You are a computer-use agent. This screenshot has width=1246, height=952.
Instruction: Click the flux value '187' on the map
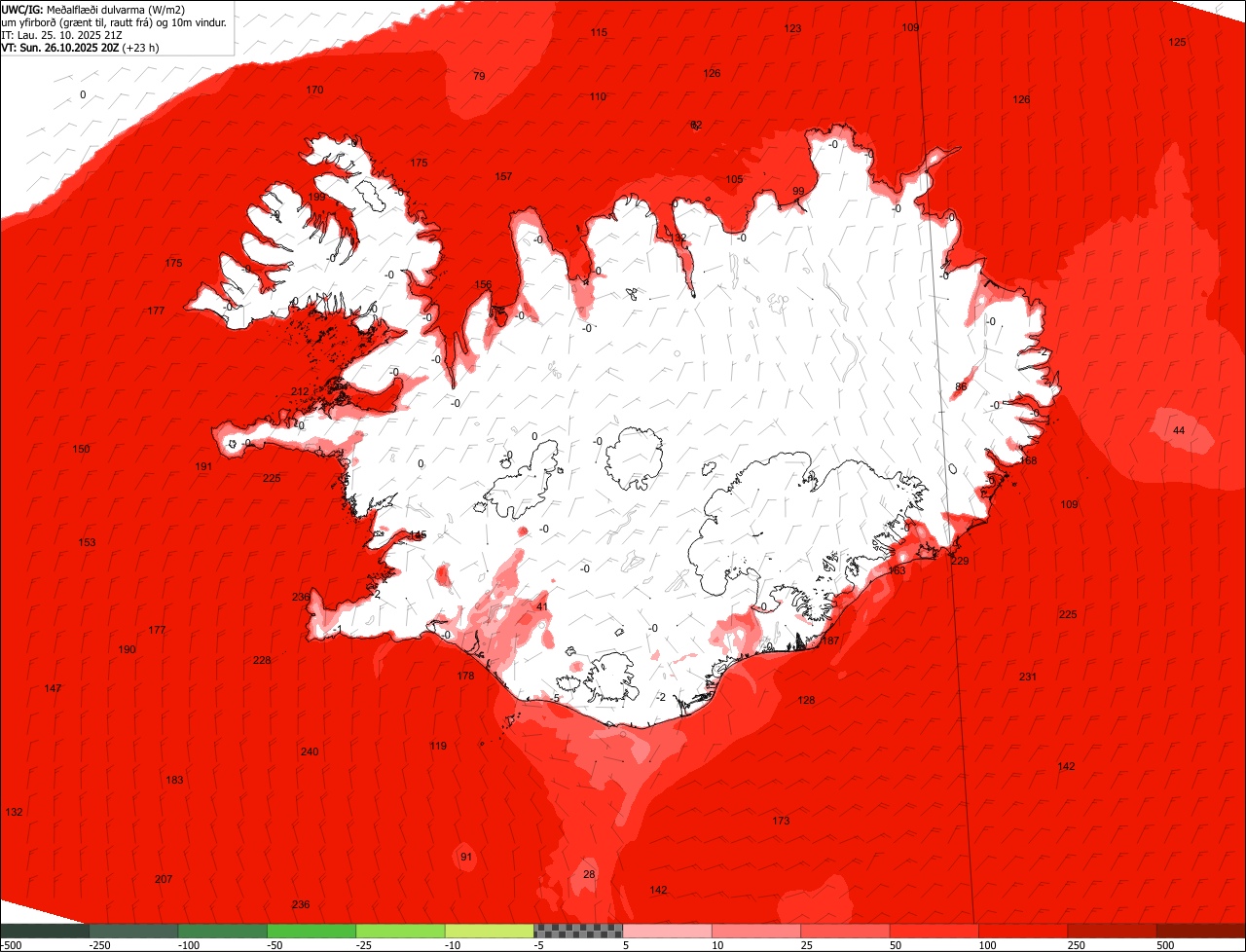(x=830, y=641)
